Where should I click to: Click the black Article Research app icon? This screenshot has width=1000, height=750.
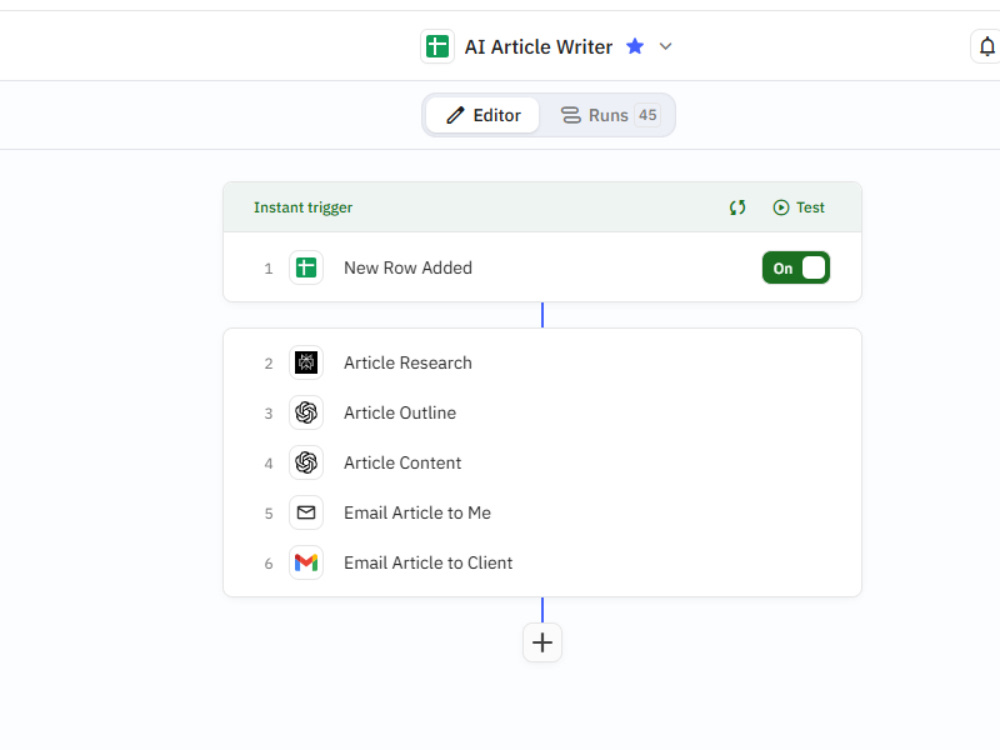pos(306,363)
